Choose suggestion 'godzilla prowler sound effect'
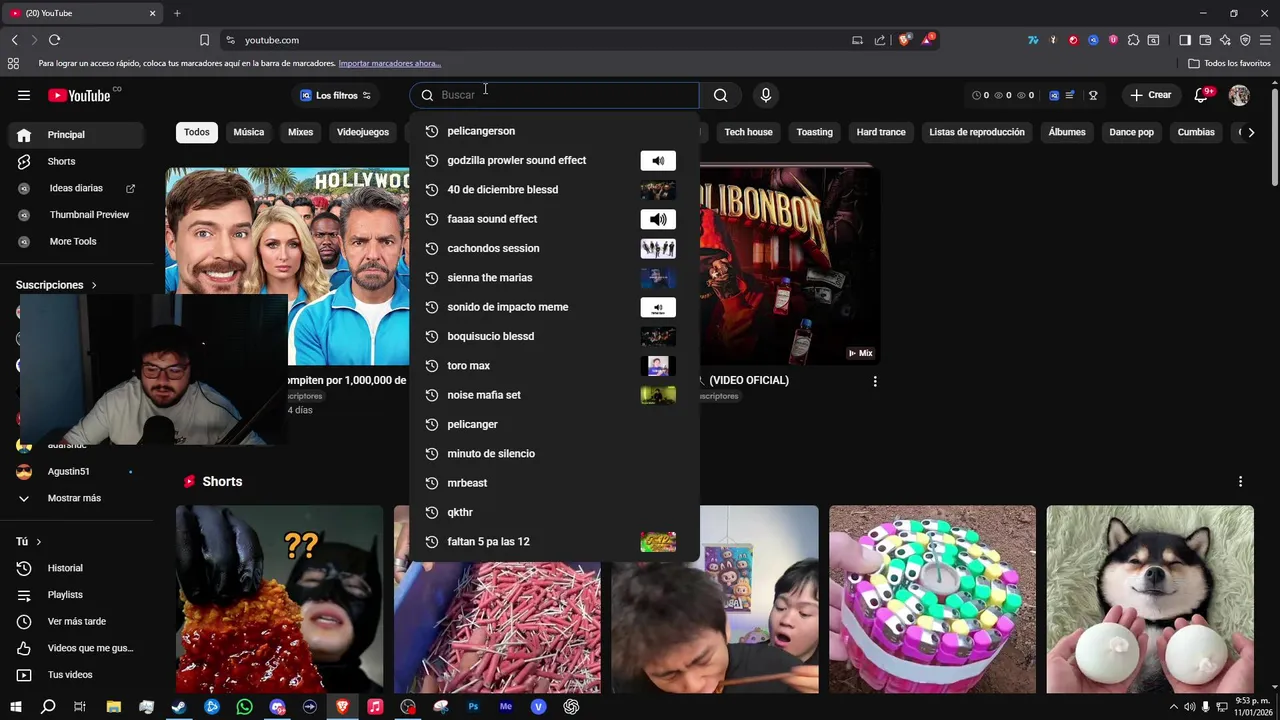This screenshot has width=1280, height=720. pos(554,160)
